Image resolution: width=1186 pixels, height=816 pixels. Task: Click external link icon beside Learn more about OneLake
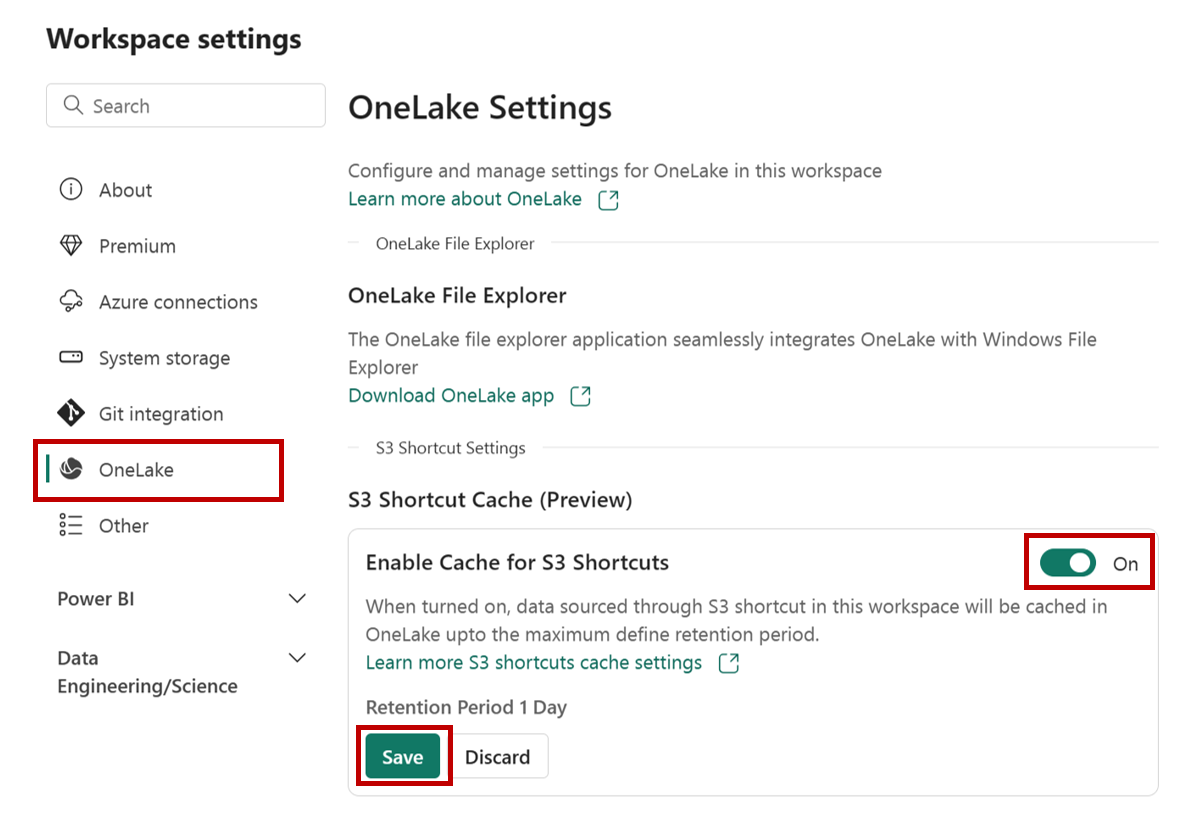pyautogui.click(x=608, y=200)
